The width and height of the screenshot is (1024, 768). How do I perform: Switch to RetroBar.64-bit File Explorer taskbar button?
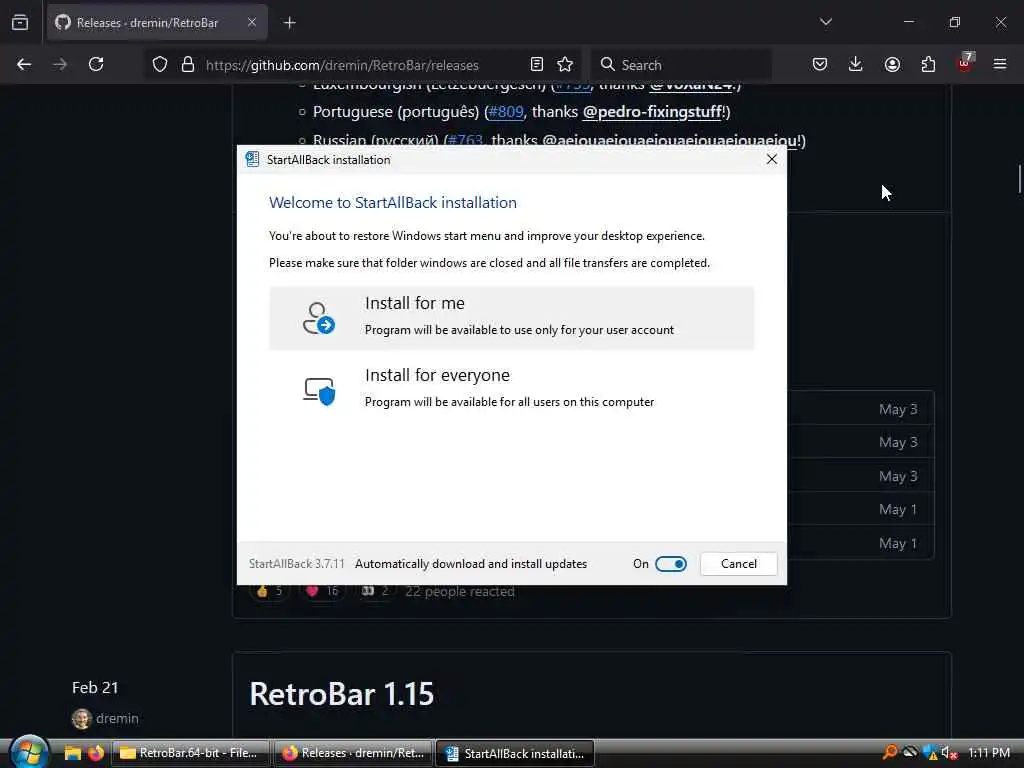pos(190,753)
